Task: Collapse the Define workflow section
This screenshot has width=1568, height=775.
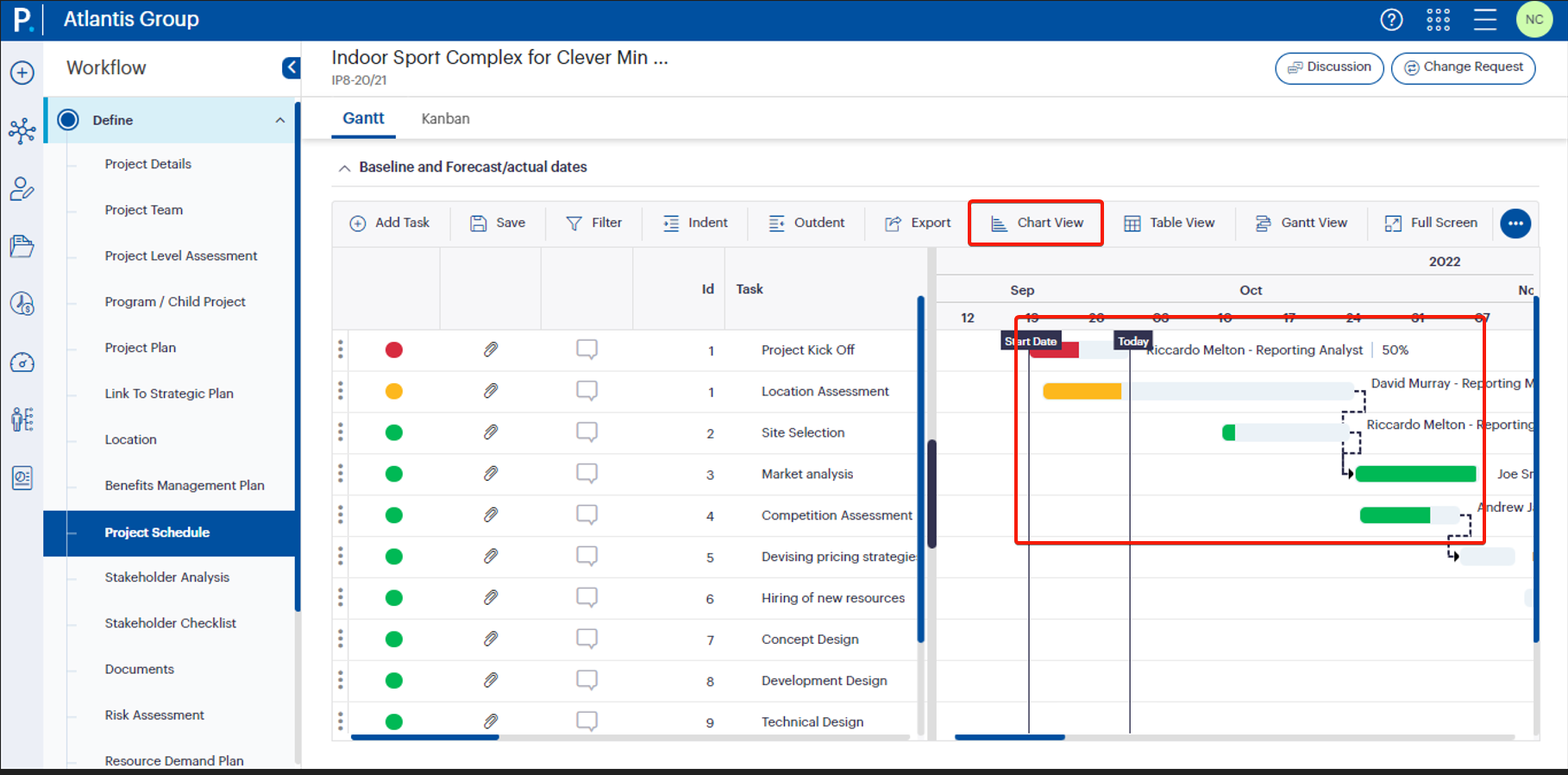Action: point(279,120)
